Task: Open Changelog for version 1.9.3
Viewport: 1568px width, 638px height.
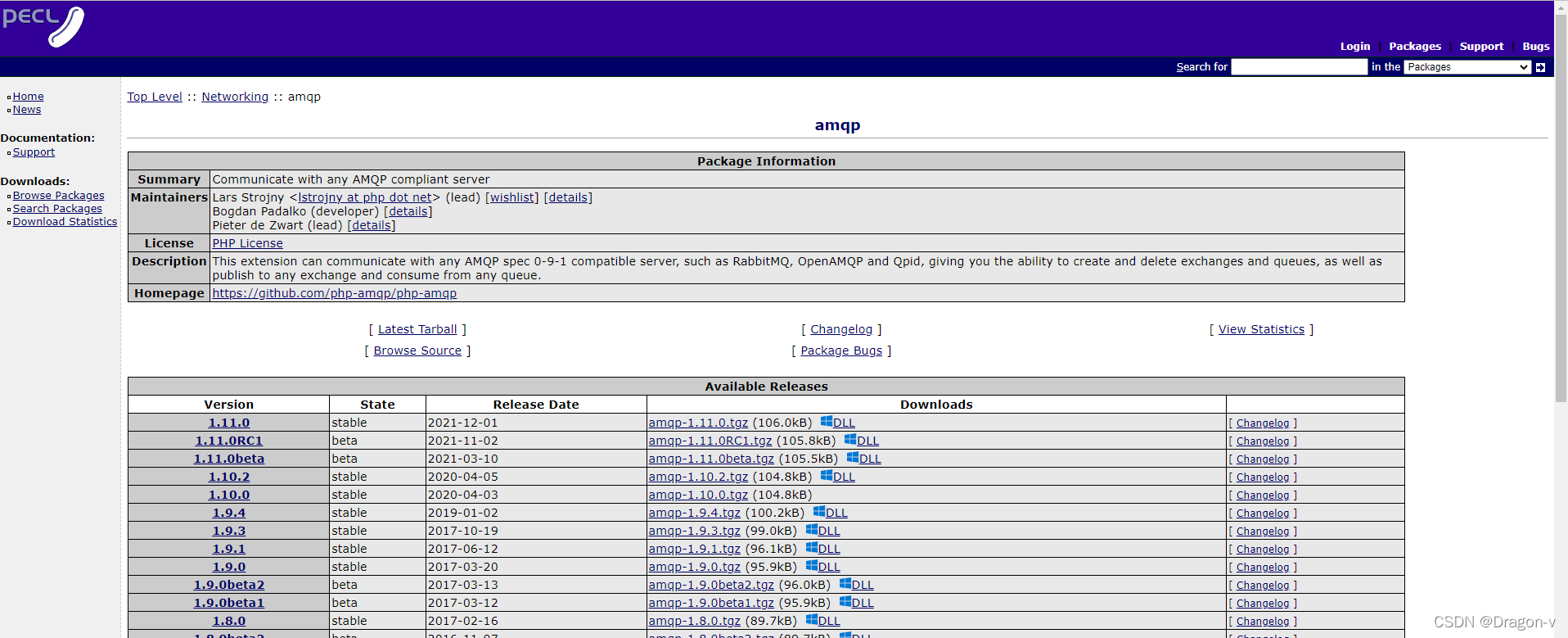Action: click(1262, 532)
